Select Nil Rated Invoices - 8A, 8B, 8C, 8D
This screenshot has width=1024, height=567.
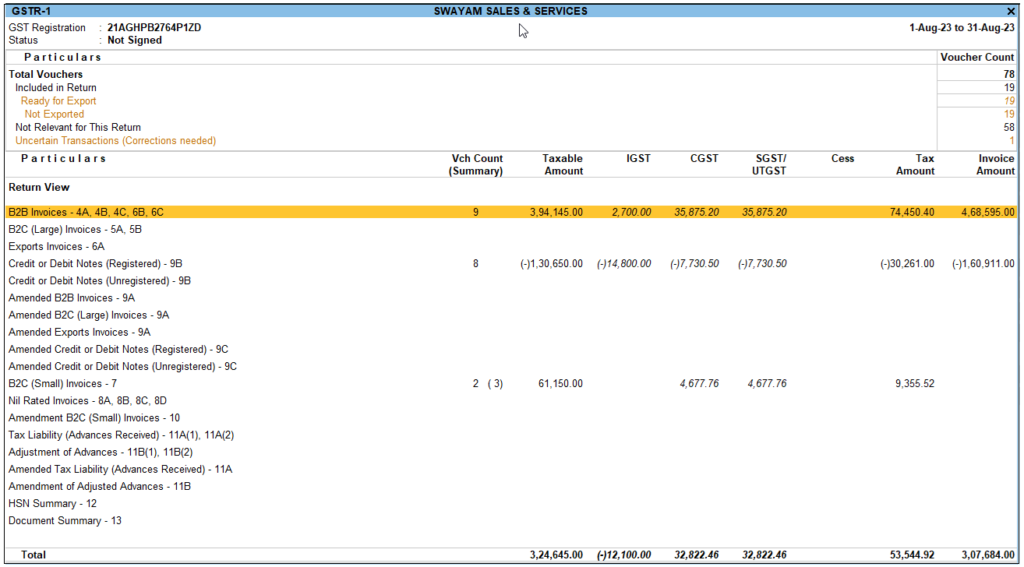88,400
